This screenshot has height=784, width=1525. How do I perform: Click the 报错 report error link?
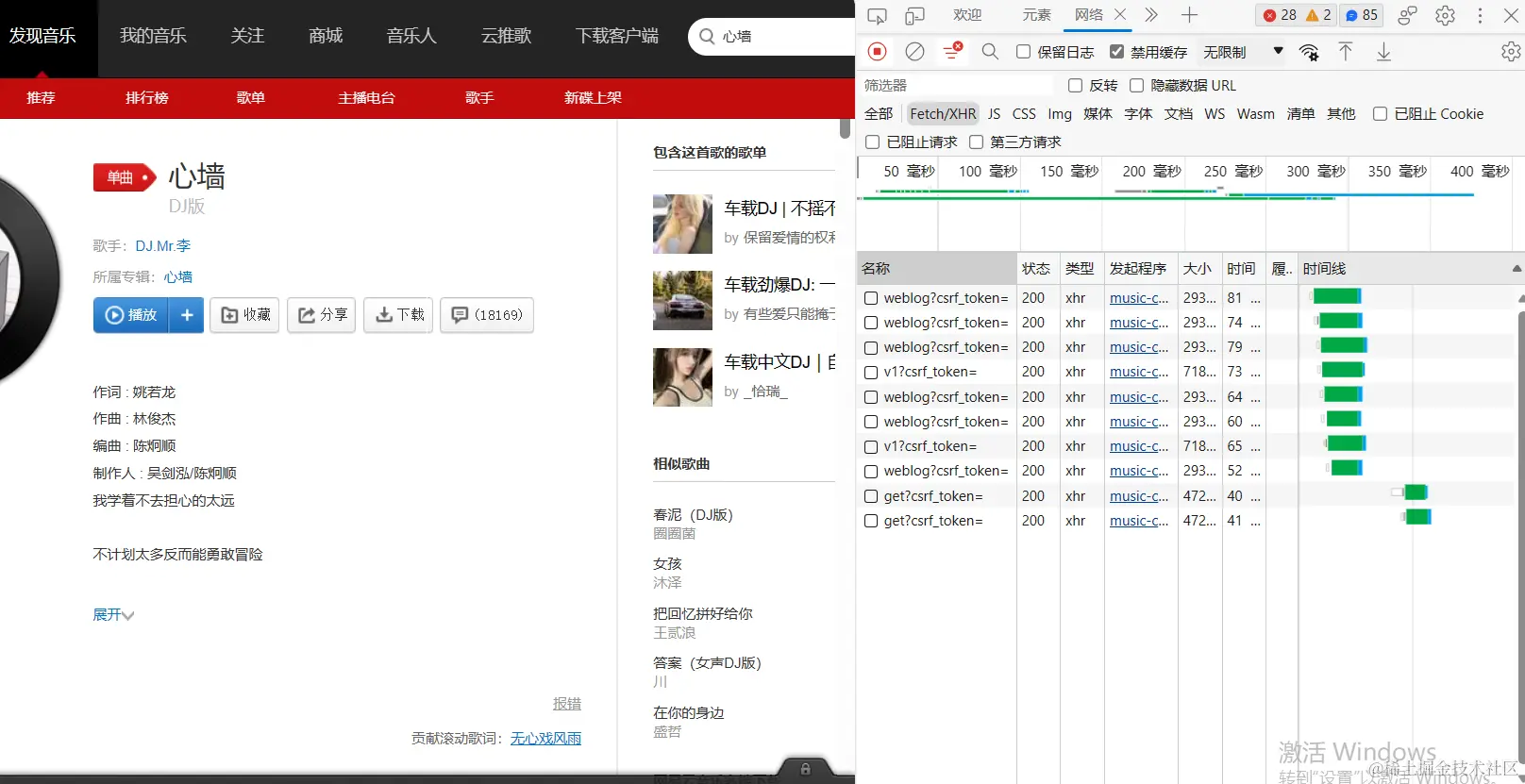567,704
